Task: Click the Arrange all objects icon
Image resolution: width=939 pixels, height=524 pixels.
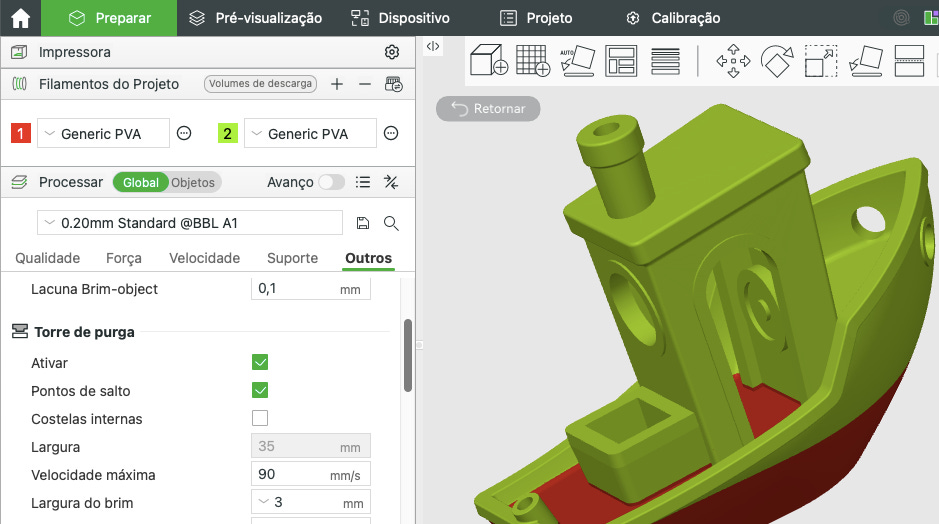Action: (621, 60)
